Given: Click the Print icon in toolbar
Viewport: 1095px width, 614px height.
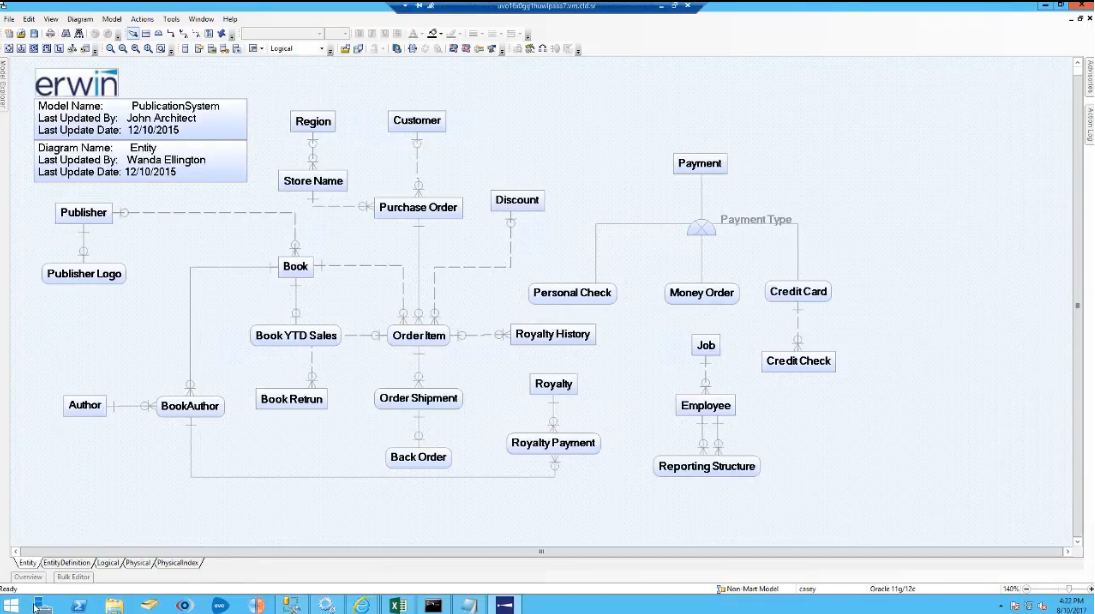Looking at the screenshot, I should (50, 34).
